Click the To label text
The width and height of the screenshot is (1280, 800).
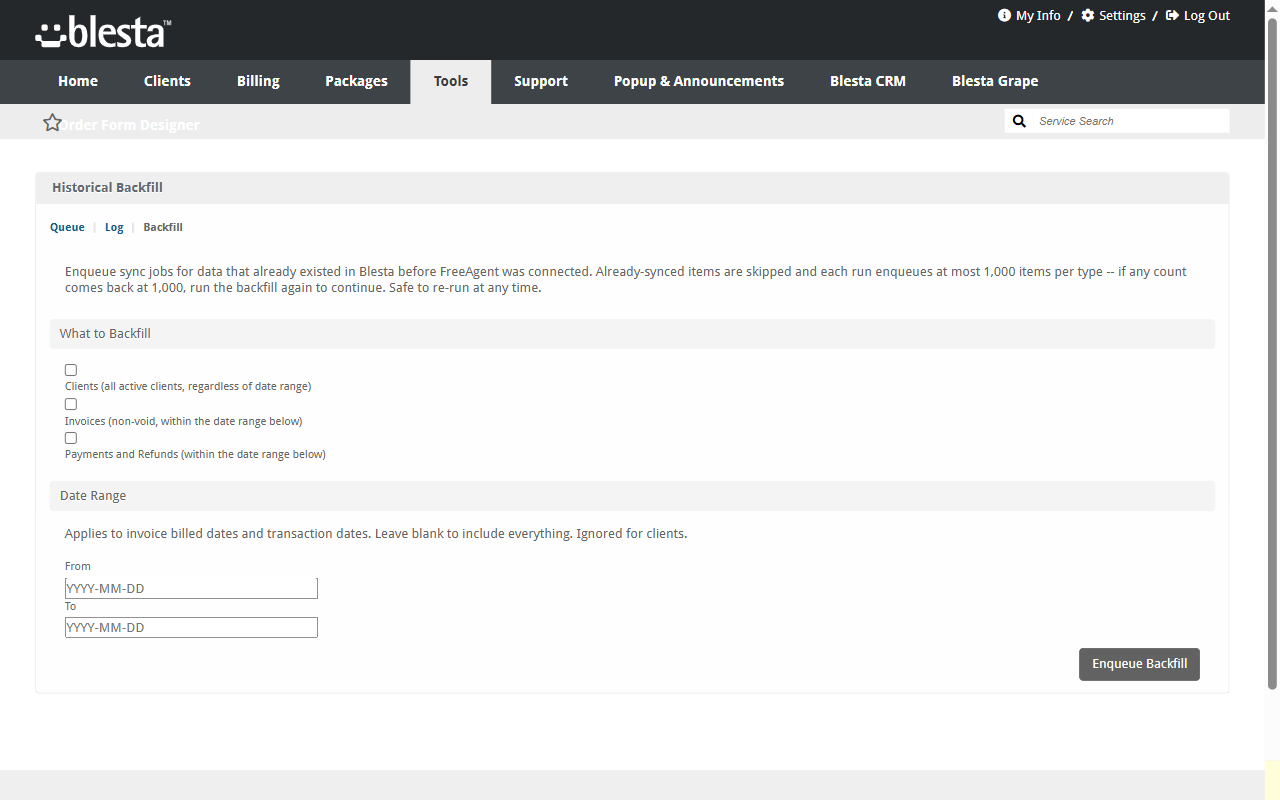coord(71,606)
